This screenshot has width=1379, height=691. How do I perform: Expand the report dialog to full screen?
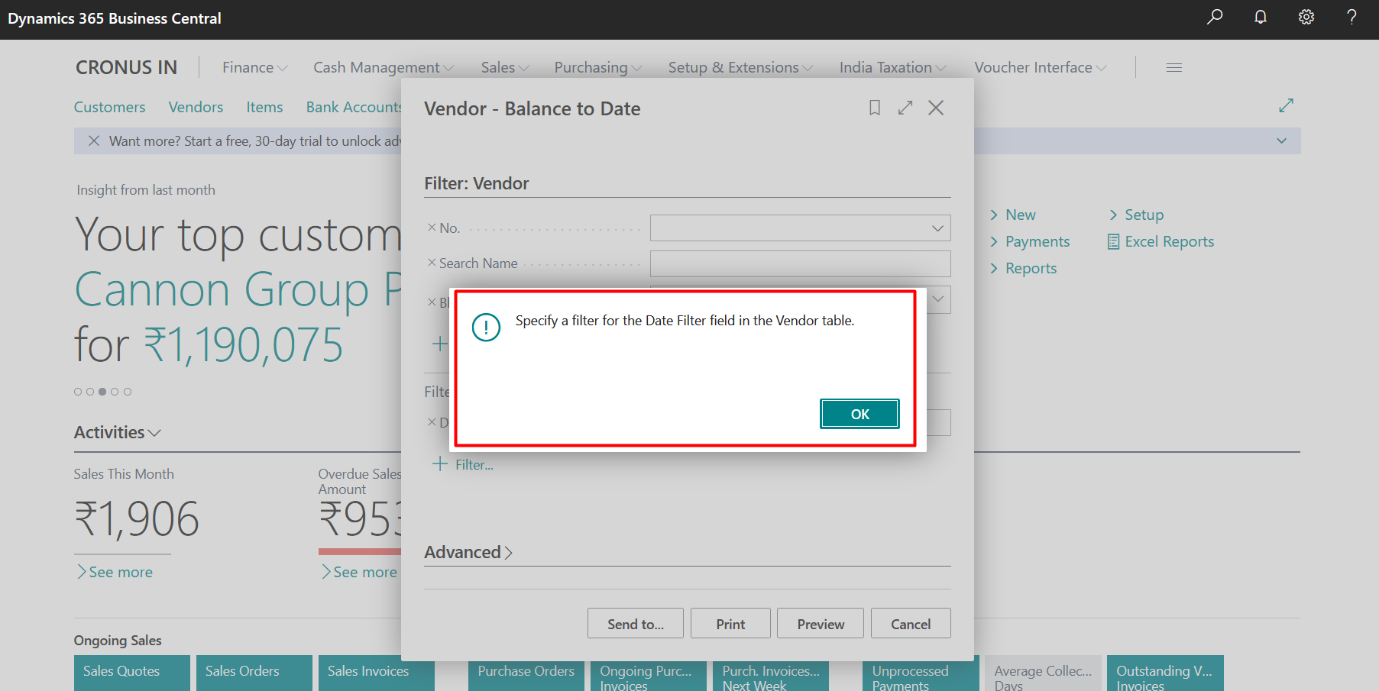pyautogui.click(x=905, y=107)
